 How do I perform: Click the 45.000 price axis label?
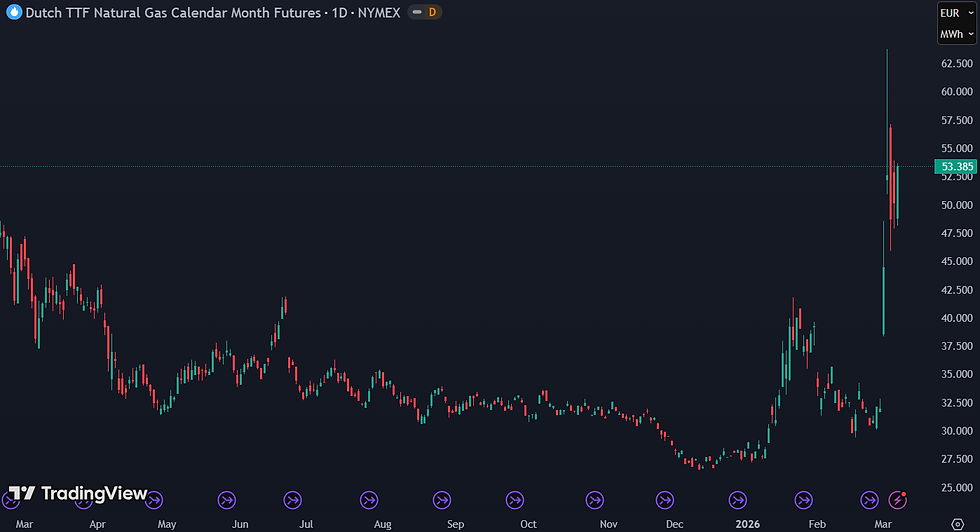click(x=957, y=261)
